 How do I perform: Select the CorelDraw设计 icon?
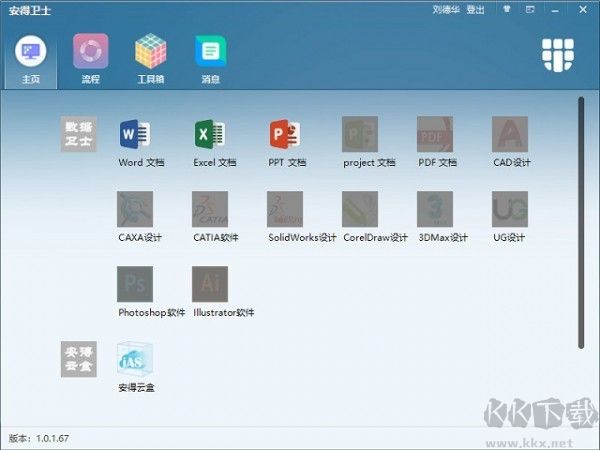pyautogui.click(x=360, y=209)
